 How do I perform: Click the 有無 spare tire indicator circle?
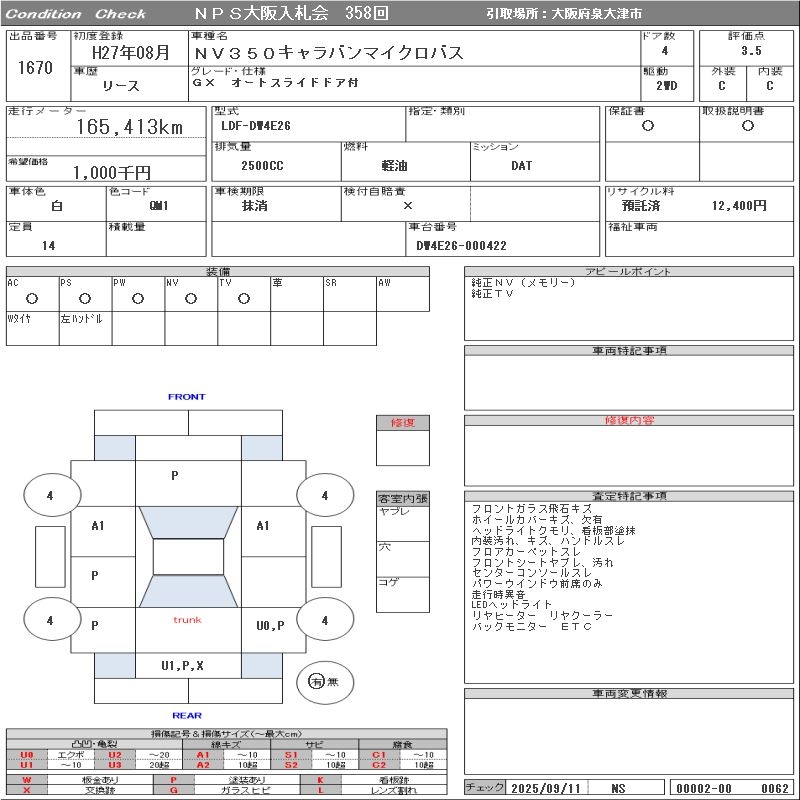(x=325, y=682)
